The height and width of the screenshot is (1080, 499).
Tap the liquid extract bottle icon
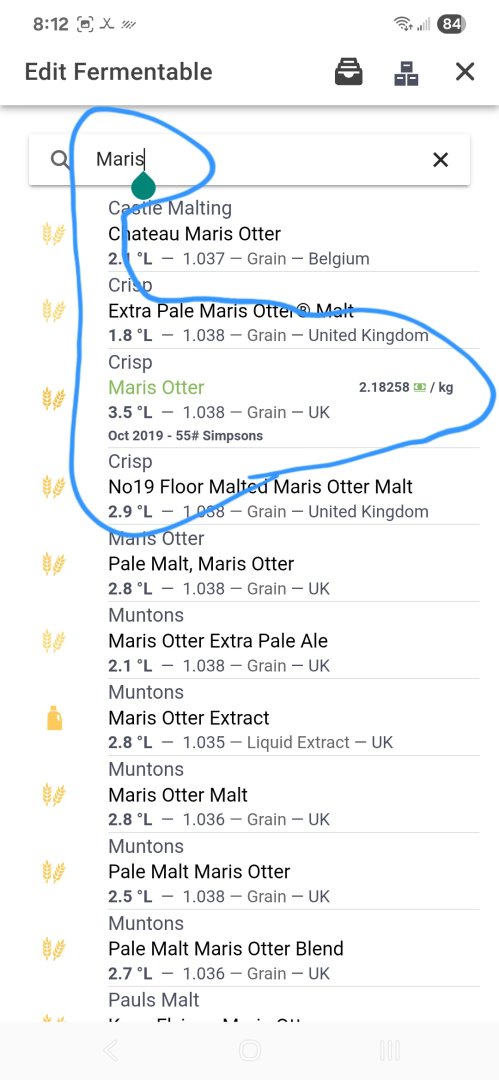click(x=54, y=719)
